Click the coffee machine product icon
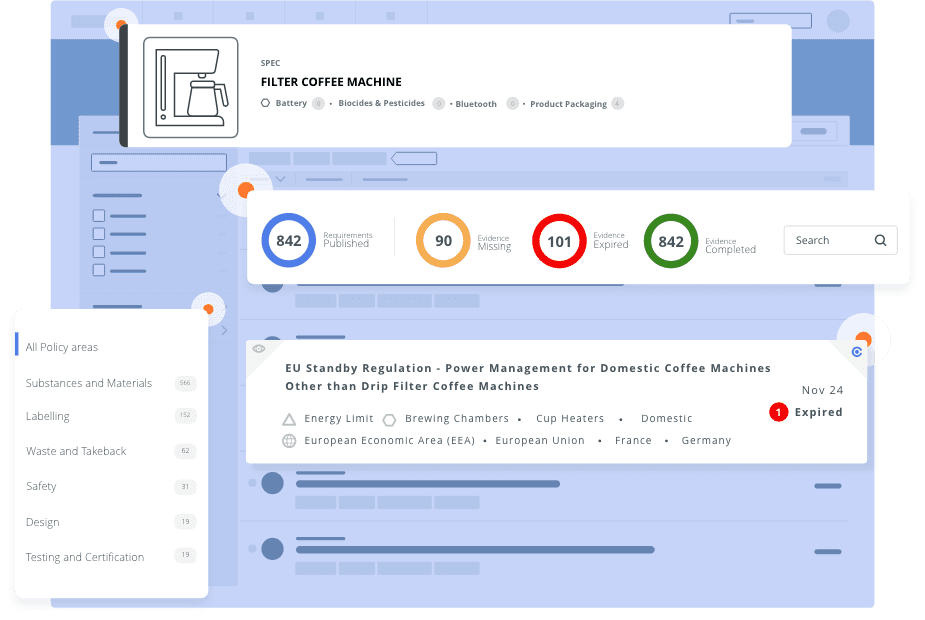Image resolution: width=925 pixels, height=620 pixels. [x=190, y=87]
